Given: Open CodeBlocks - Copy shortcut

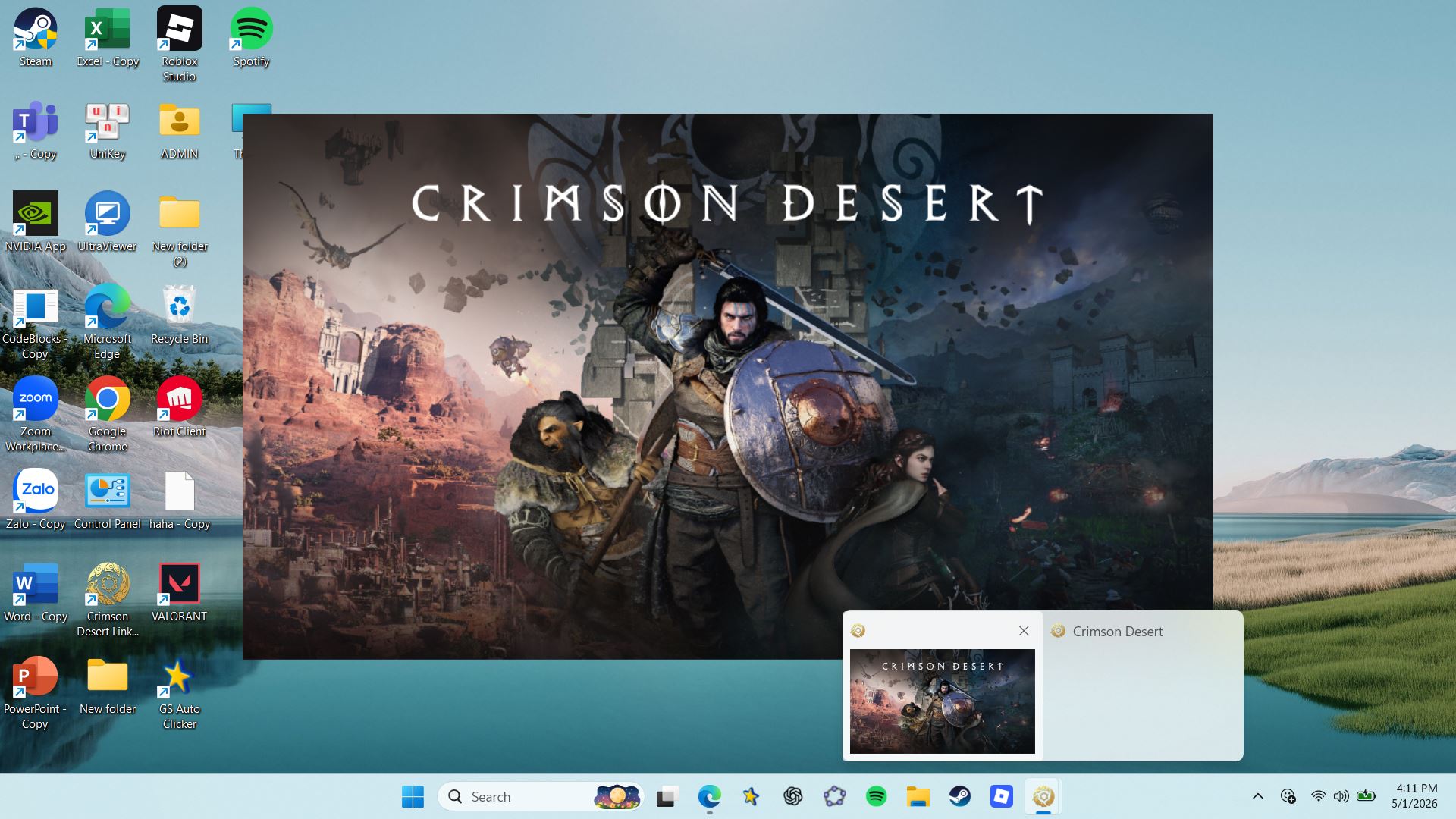Looking at the screenshot, I should (x=36, y=322).
